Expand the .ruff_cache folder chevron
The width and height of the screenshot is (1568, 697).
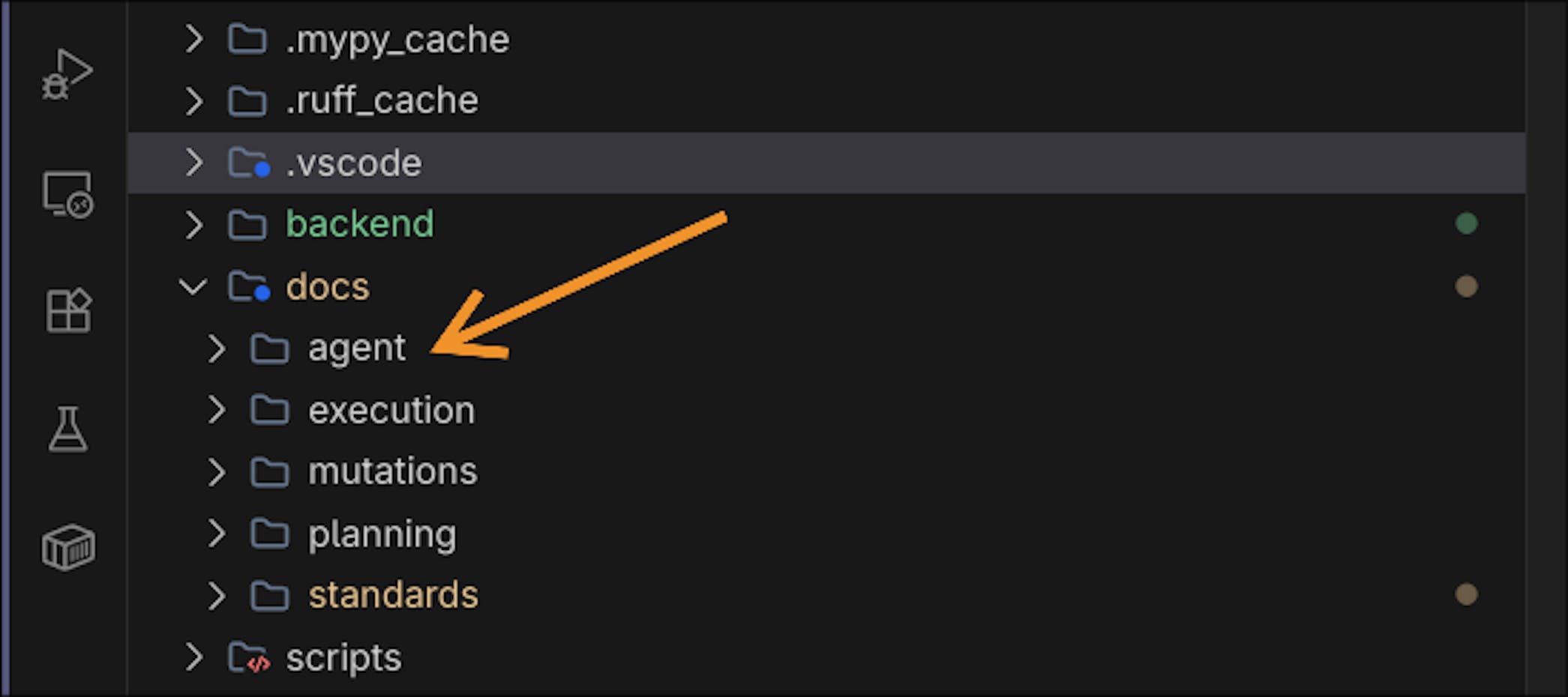coord(193,100)
